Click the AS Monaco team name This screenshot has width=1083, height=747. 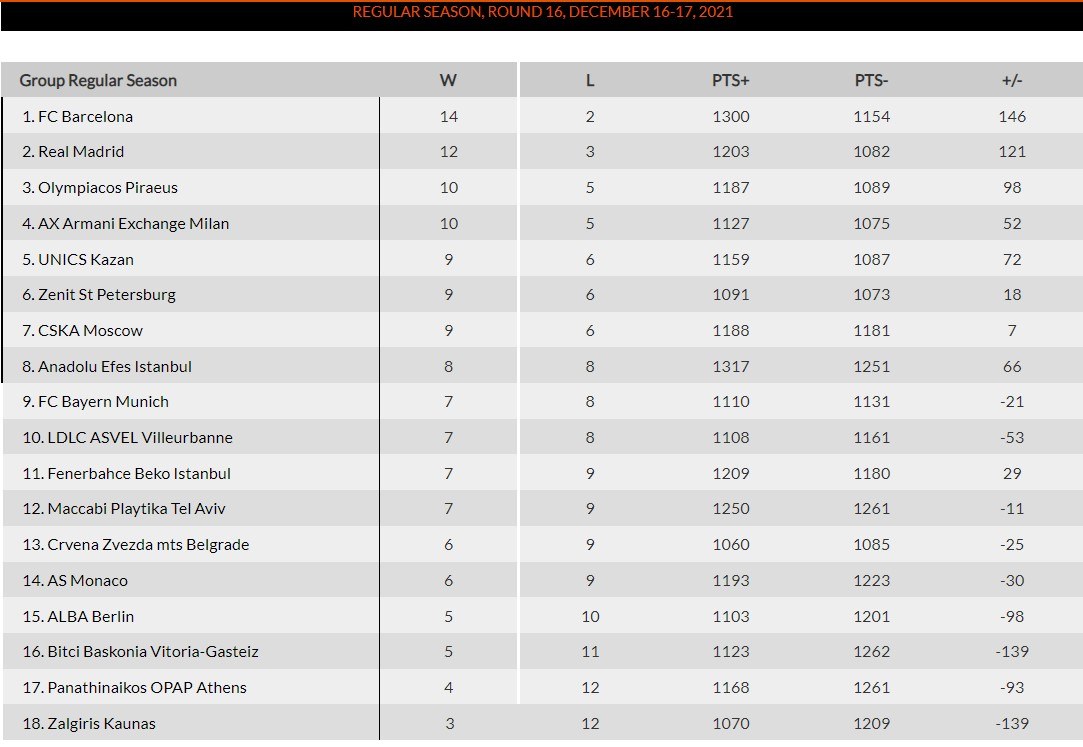88,581
